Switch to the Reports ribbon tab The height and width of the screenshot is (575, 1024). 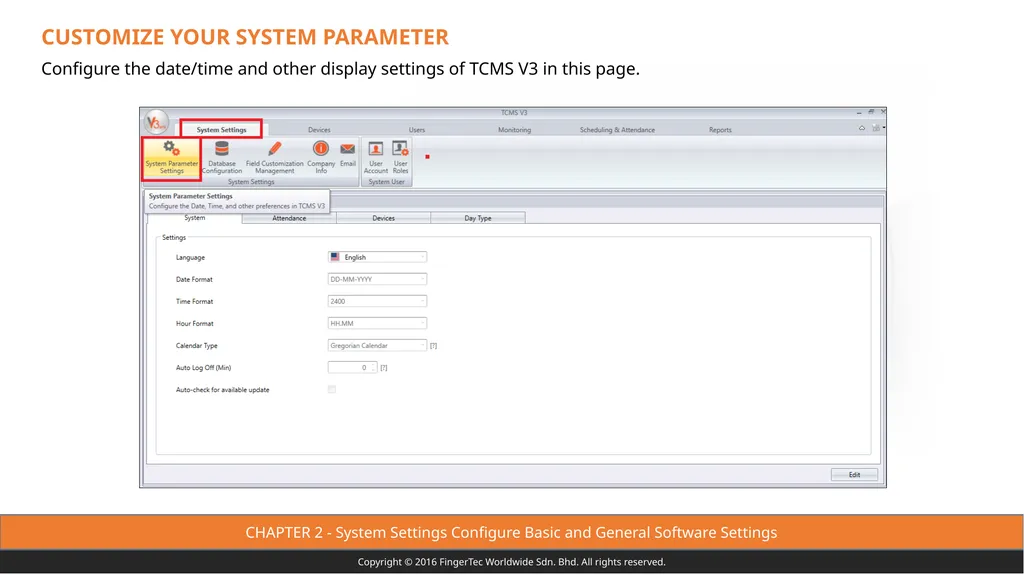click(x=720, y=130)
